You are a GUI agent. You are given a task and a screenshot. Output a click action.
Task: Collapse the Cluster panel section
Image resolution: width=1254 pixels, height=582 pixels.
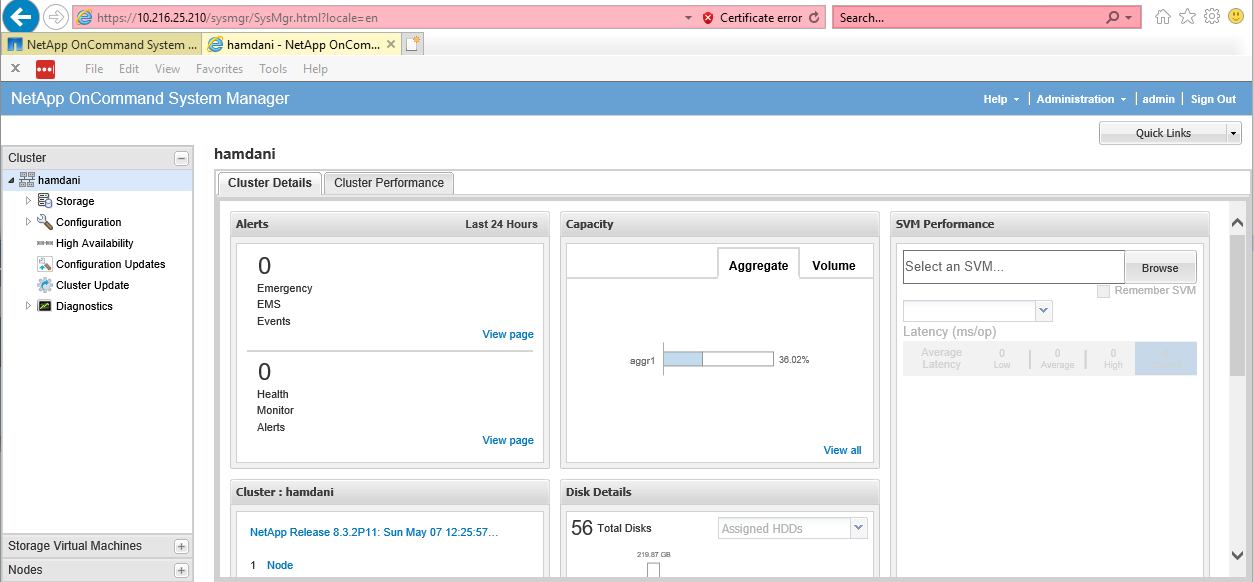click(181, 158)
